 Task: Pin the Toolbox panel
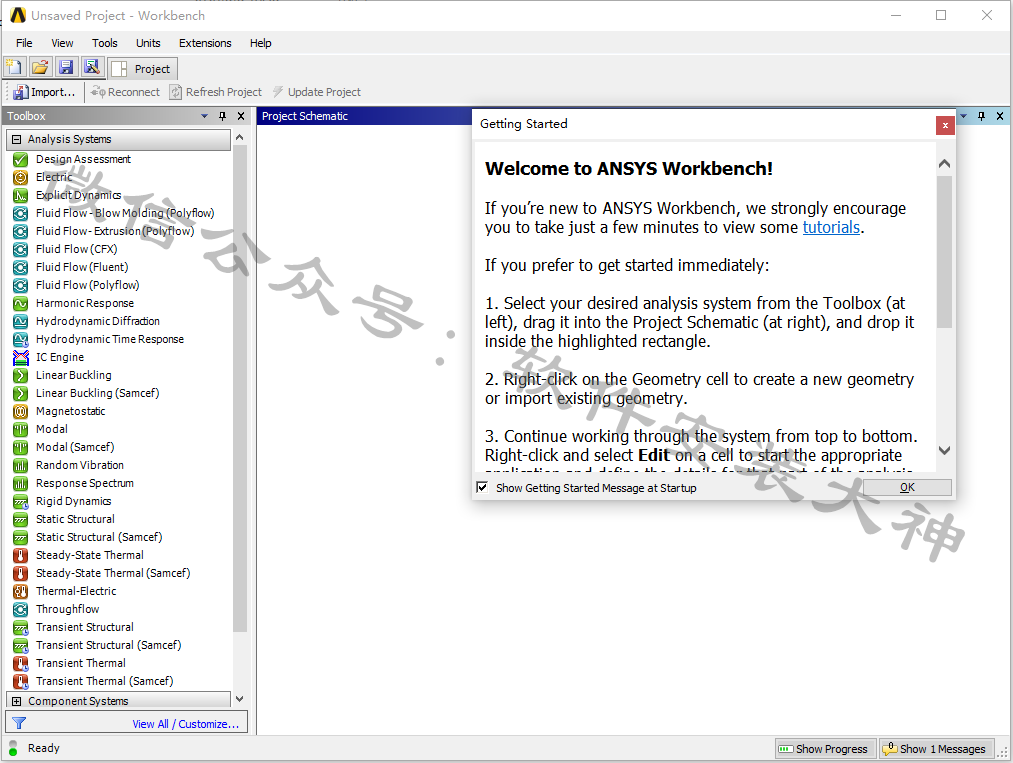(x=222, y=116)
